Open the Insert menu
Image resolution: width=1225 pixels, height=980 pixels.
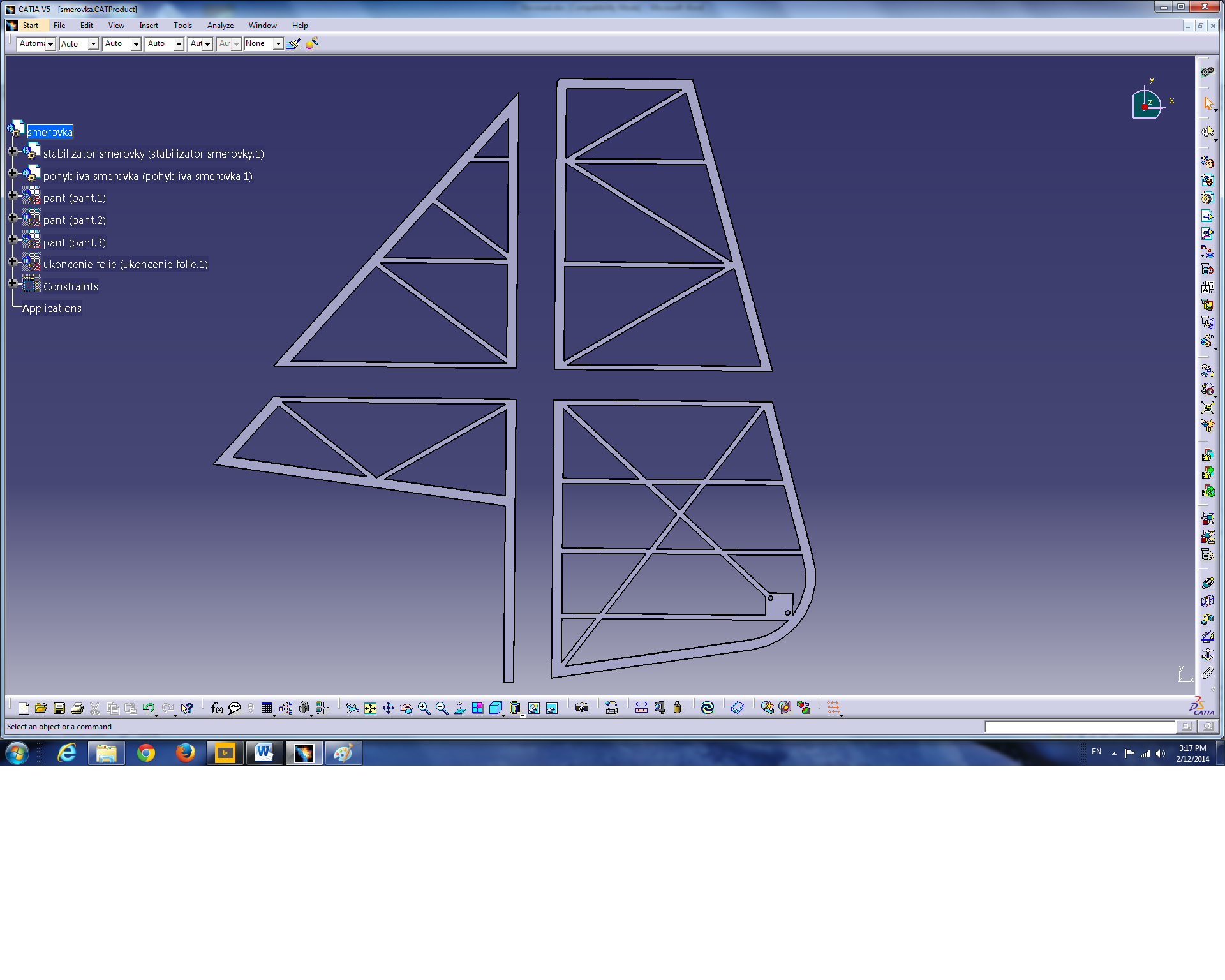tap(148, 26)
